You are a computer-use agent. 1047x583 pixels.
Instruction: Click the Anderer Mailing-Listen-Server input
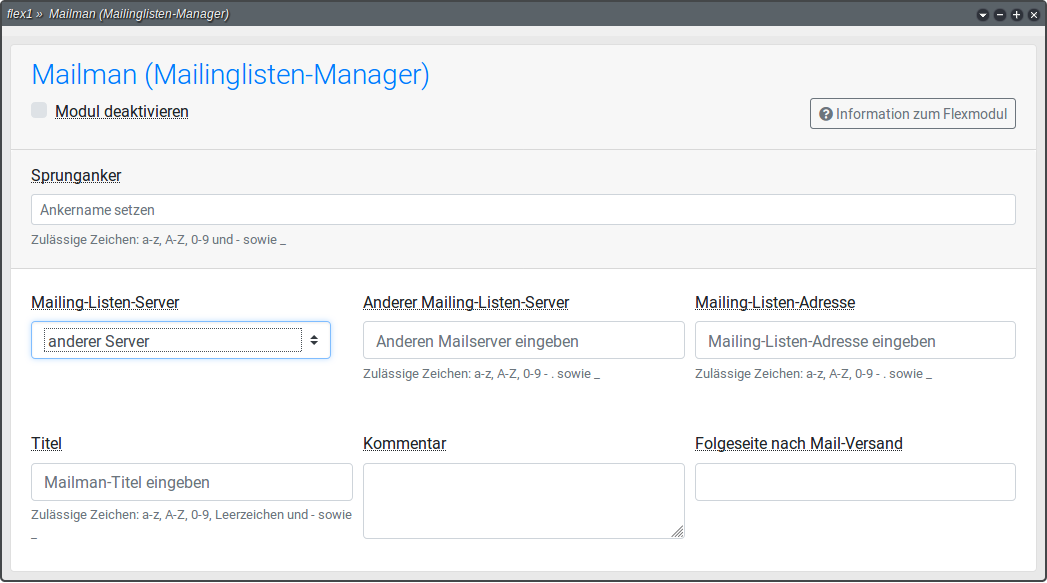[523, 340]
